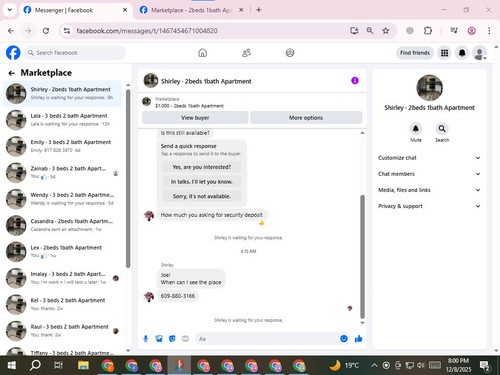Click the chat messages vertical scrollbar

coord(362,257)
